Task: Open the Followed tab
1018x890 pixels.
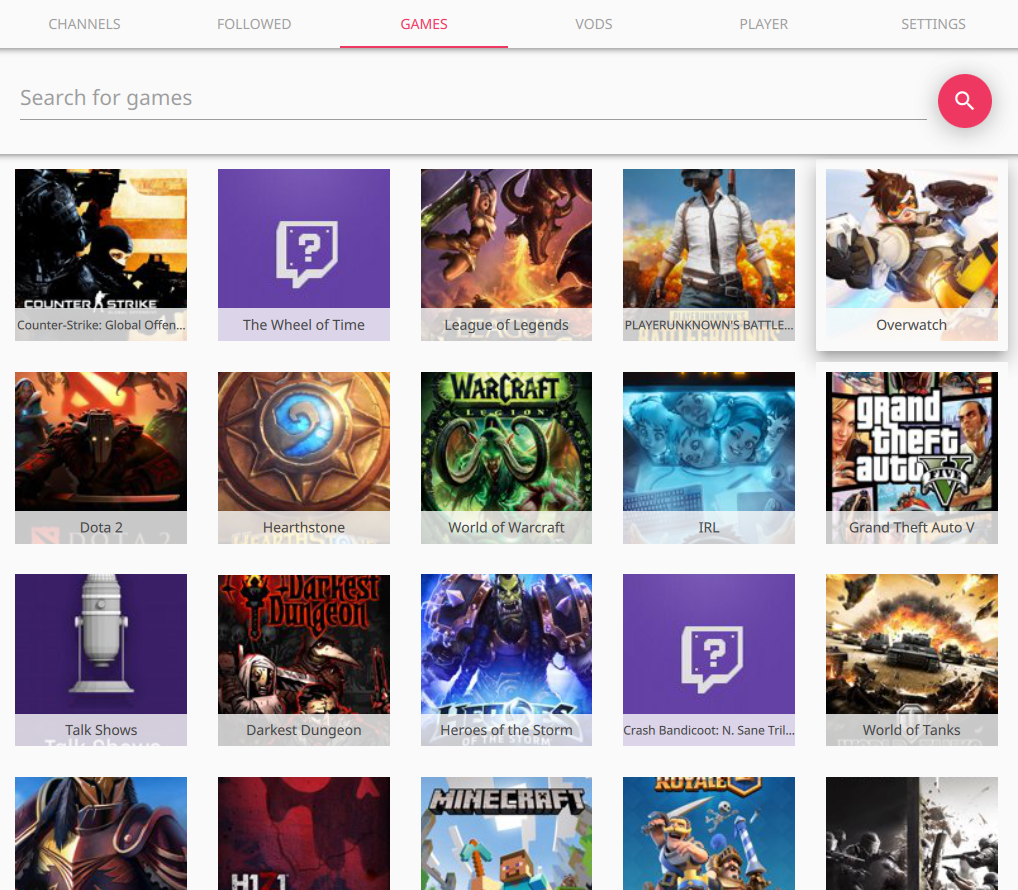Action: click(x=254, y=24)
